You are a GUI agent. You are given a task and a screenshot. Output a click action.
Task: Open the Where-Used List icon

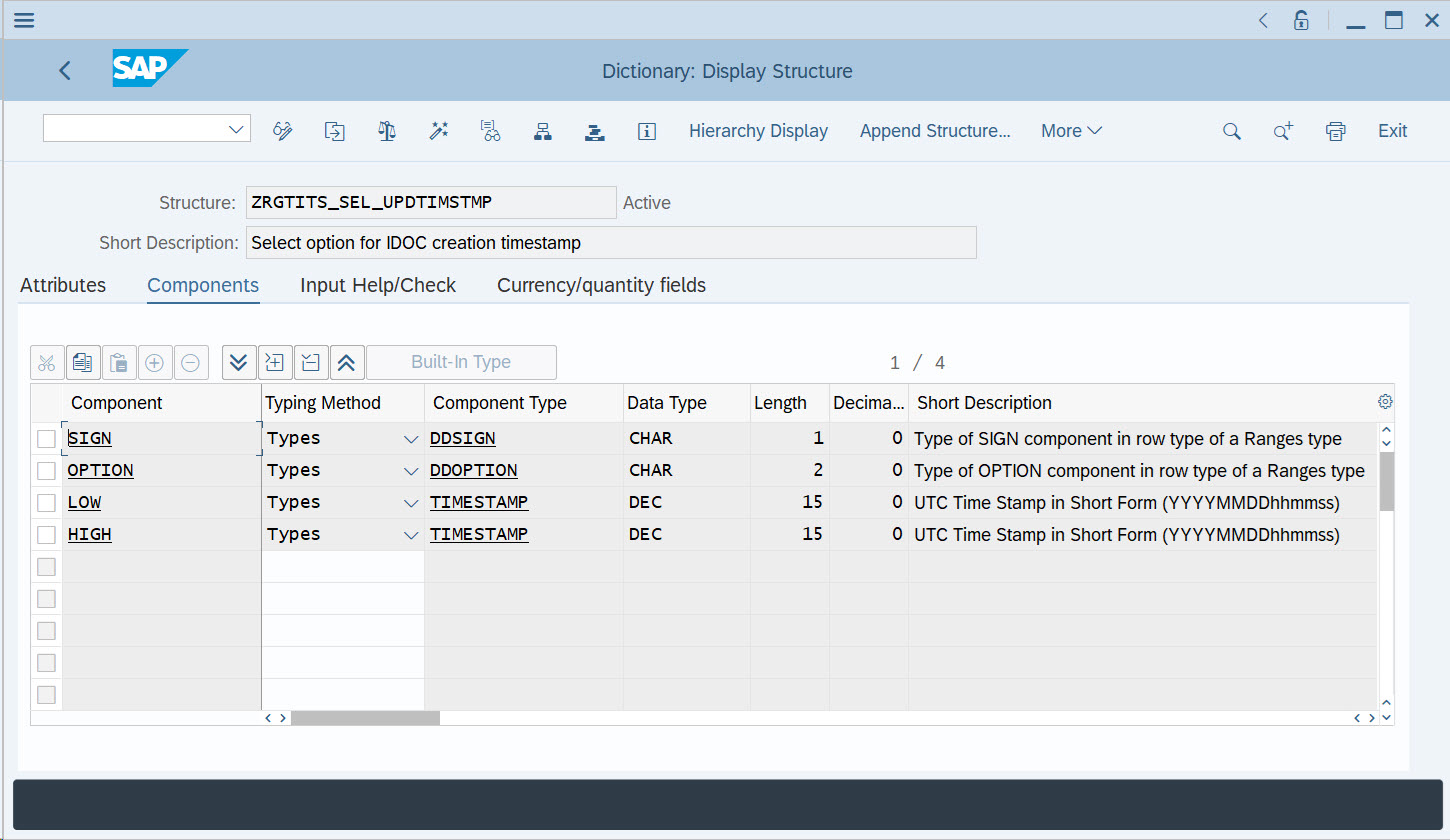coord(490,131)
